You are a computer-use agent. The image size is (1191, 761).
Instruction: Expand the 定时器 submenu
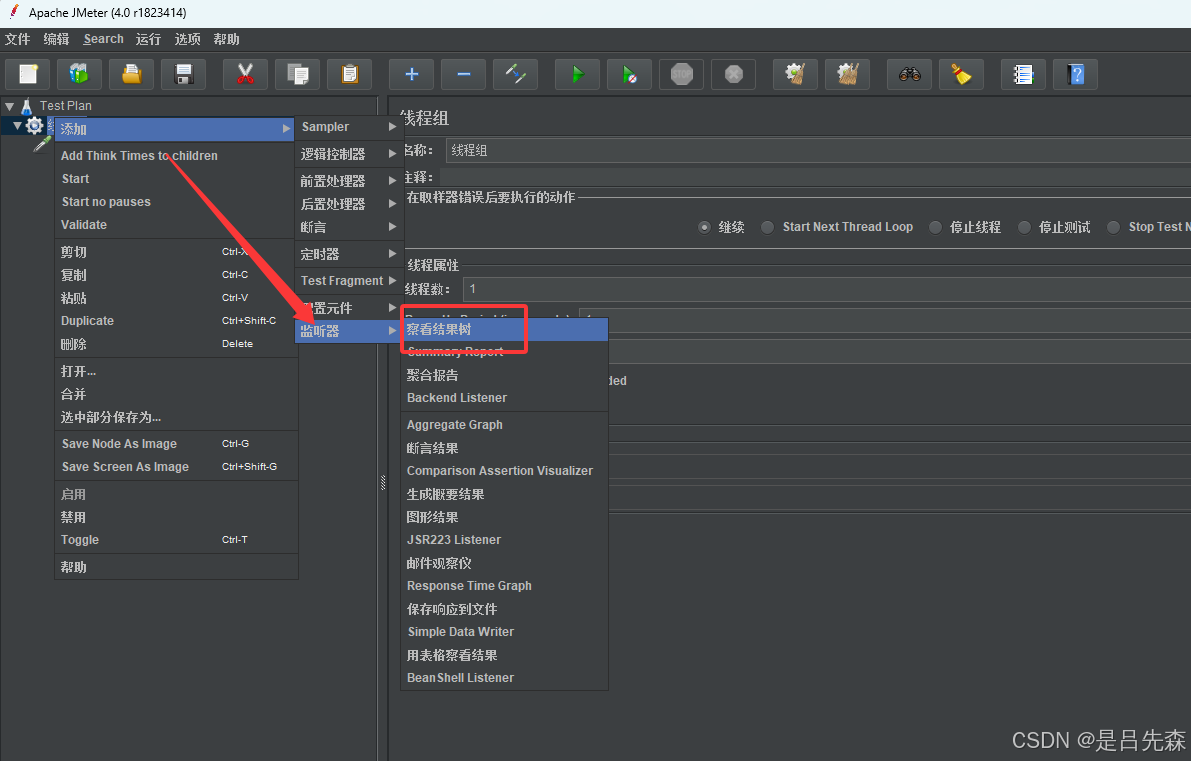click(x=349, y=254)
